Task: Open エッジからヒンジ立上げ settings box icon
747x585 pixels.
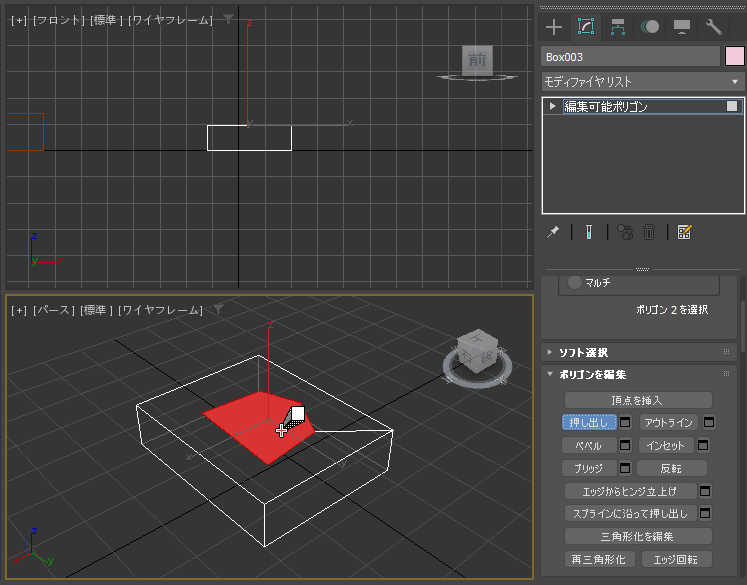Action: [x=705, y=491]
